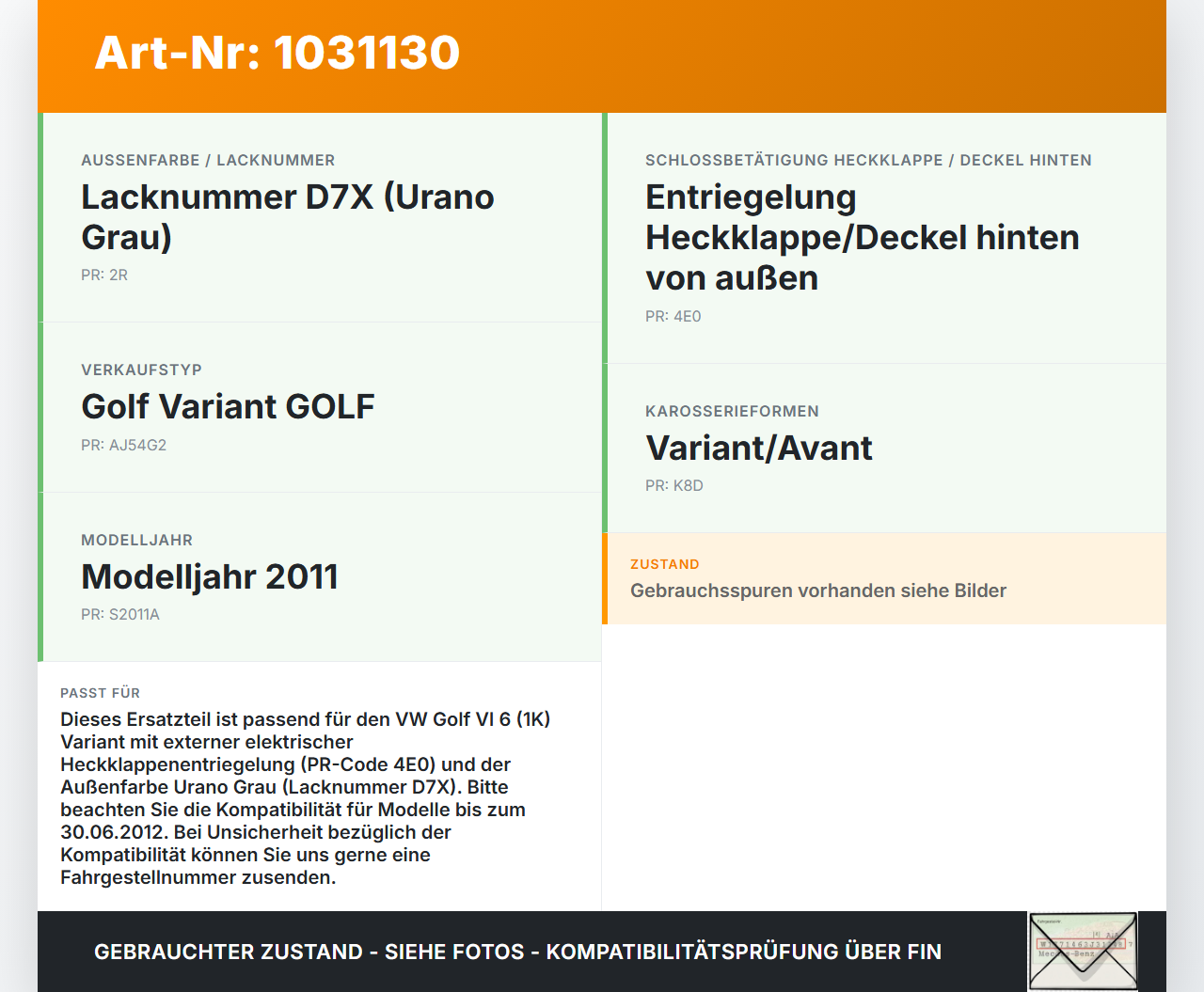Toggle the KAROSSERIEFORMEN Variant/Avant card
The width and height of the screenshot is (1204, 992).
click(x=884, y=448)
